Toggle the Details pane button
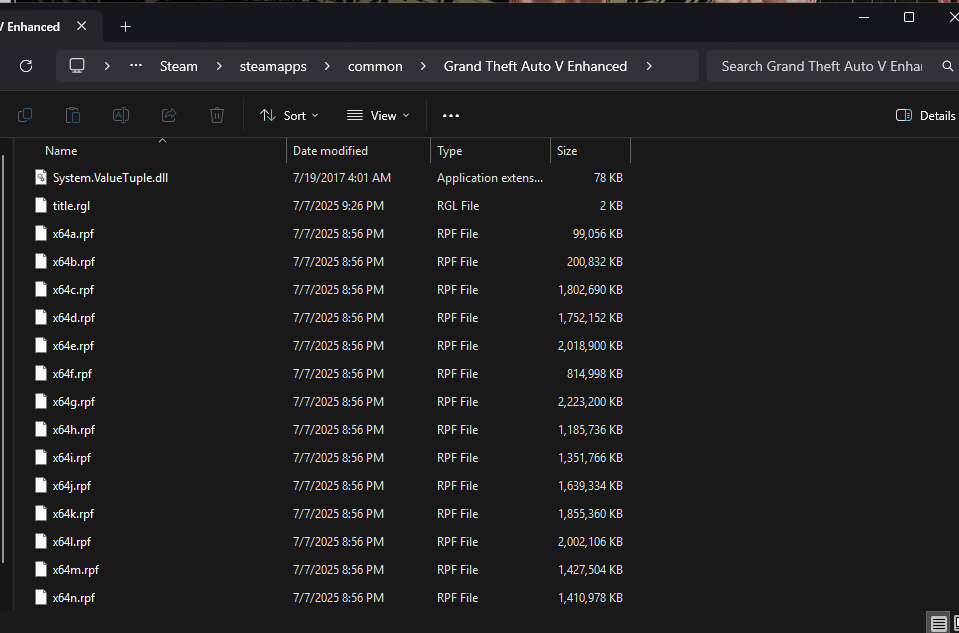Screen dimensions: 959x633 click(926, 116)
